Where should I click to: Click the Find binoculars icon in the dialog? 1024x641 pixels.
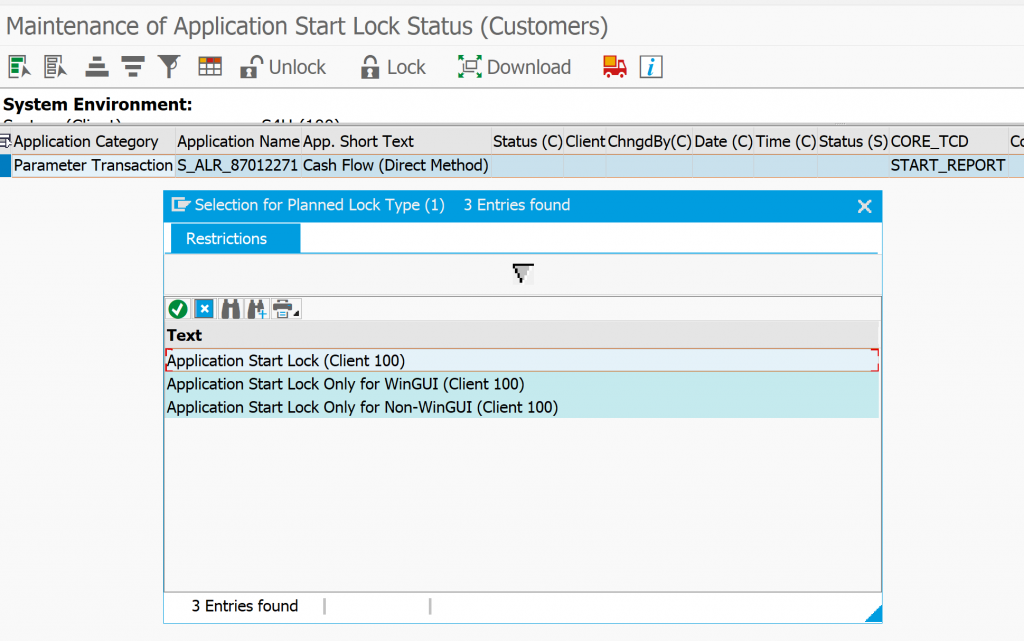[229, 309]
